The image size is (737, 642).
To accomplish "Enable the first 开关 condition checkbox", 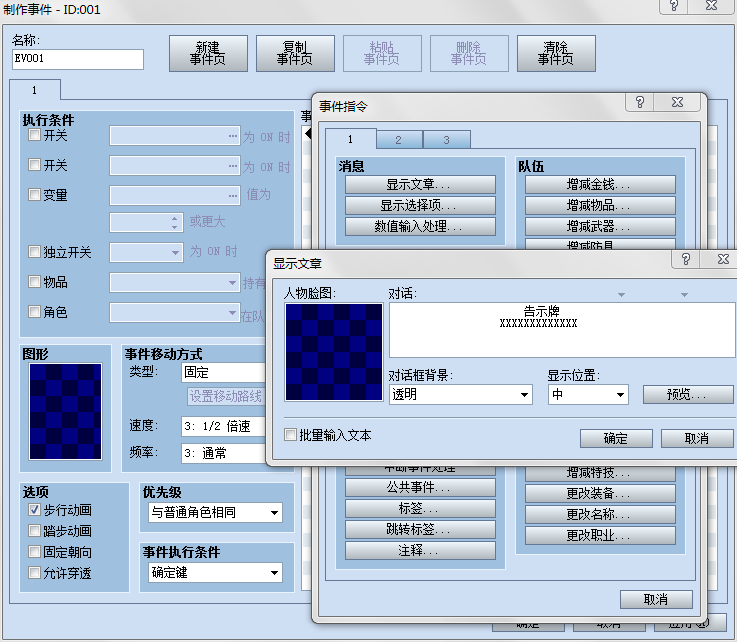I will click(34, 135).
